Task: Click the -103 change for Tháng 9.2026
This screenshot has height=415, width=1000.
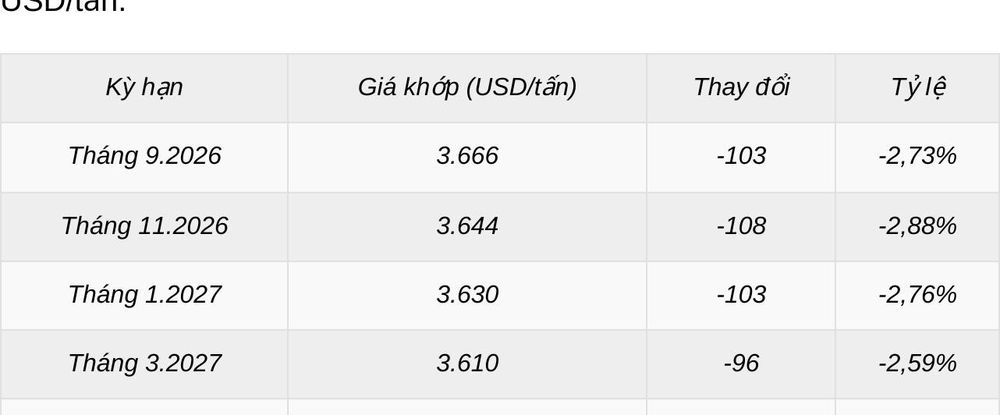Action: click(741, 156)
